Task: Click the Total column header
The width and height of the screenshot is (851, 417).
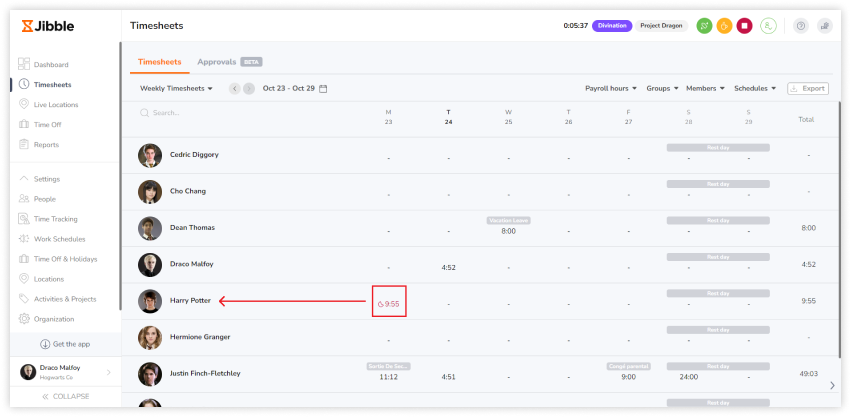Action: coord(806,119)
